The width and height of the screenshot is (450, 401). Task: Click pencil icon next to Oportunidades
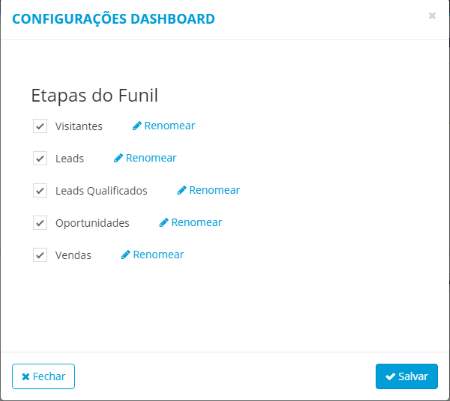[164, 222]
